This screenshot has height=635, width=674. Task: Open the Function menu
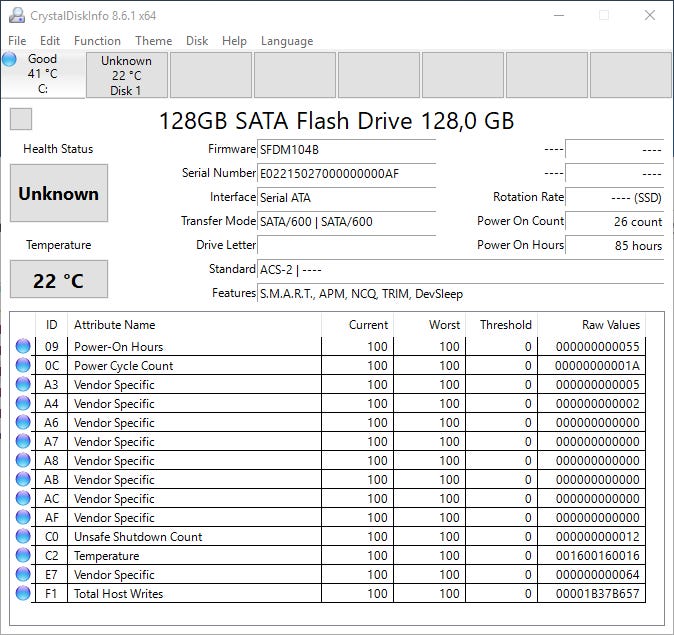coord(97,41)
